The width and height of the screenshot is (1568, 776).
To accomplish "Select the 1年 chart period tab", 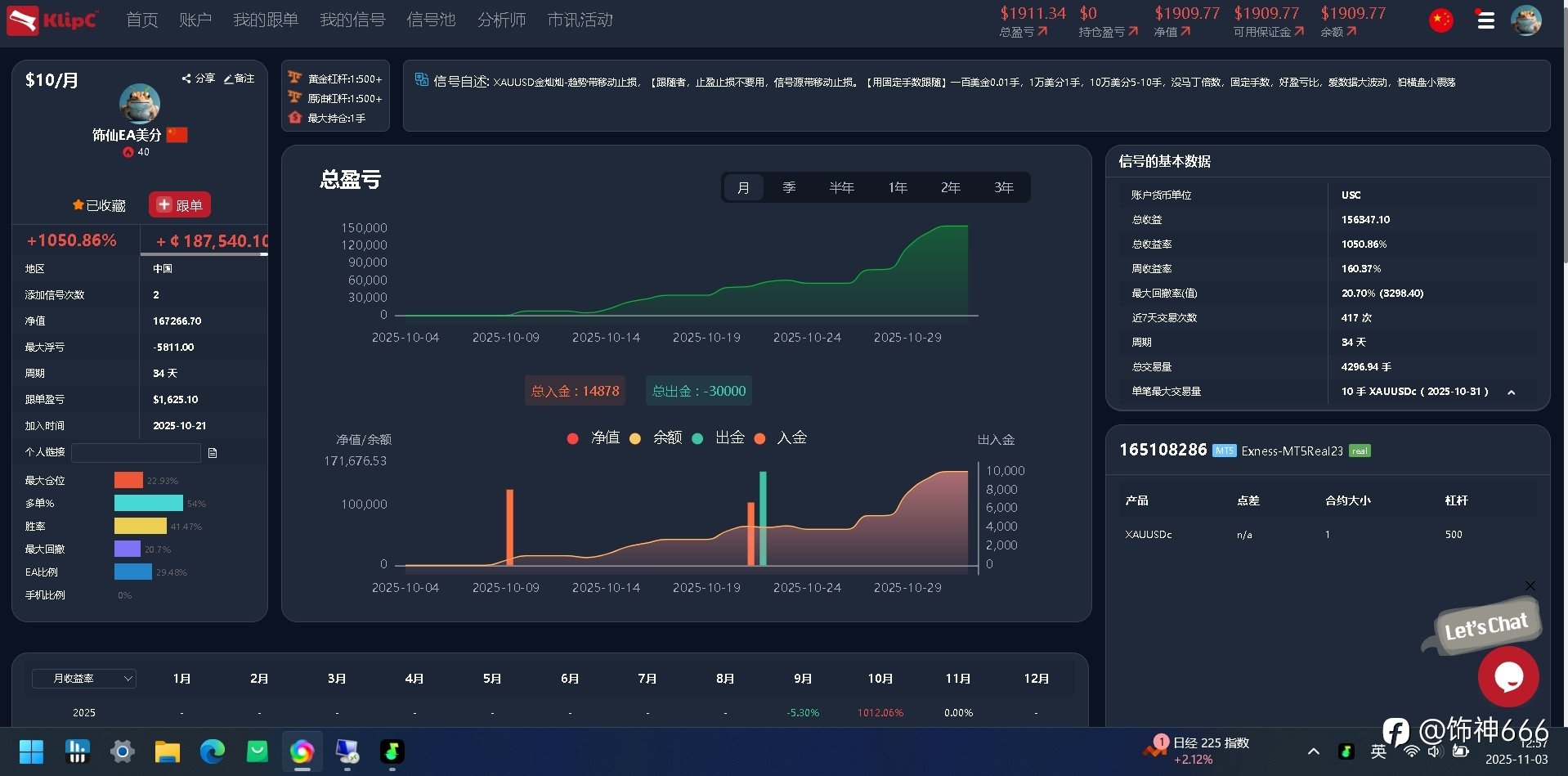I will (898, 187).
